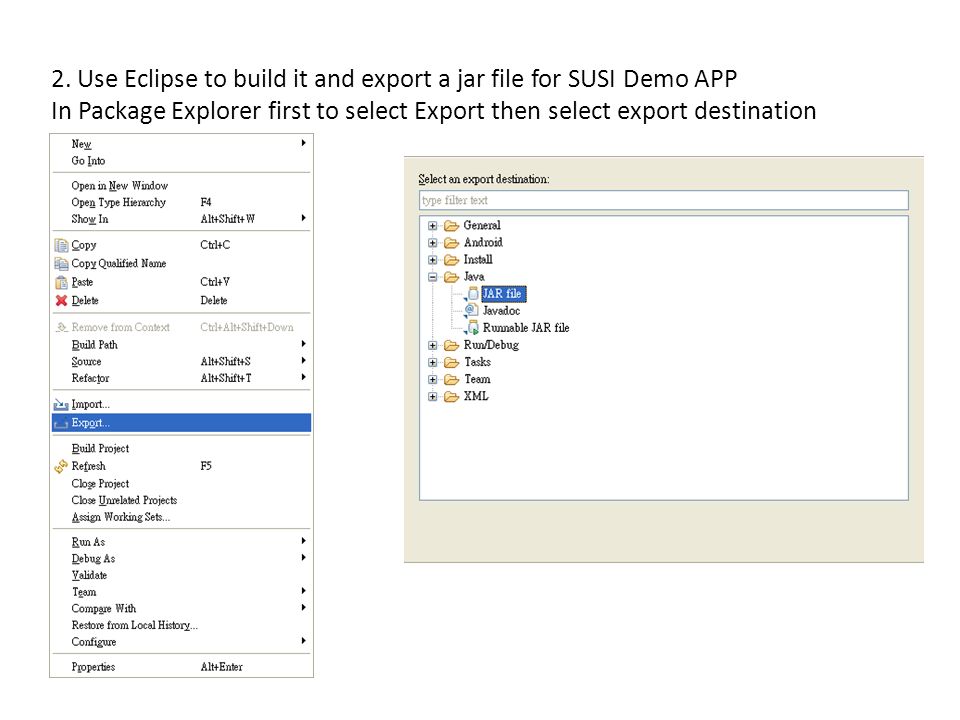Click the red X Delete icon

tap(61, 301)
